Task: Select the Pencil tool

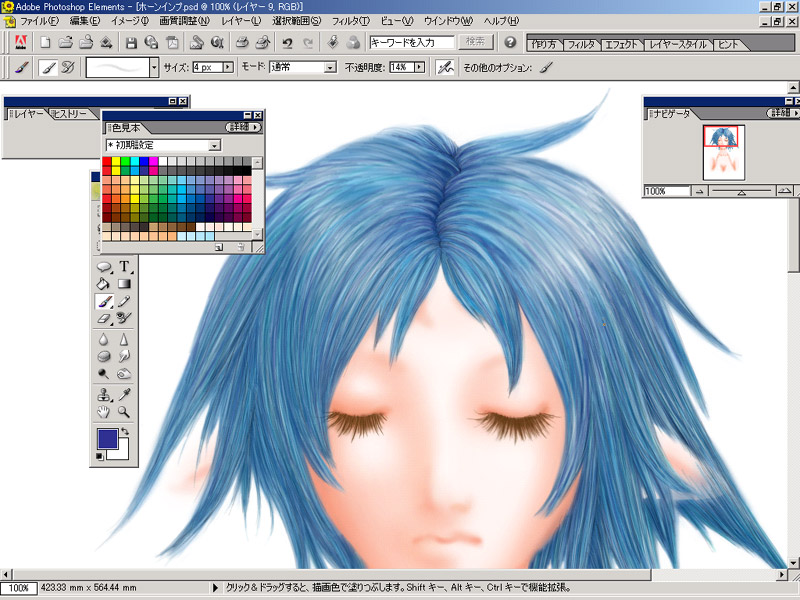Action: 124,302
